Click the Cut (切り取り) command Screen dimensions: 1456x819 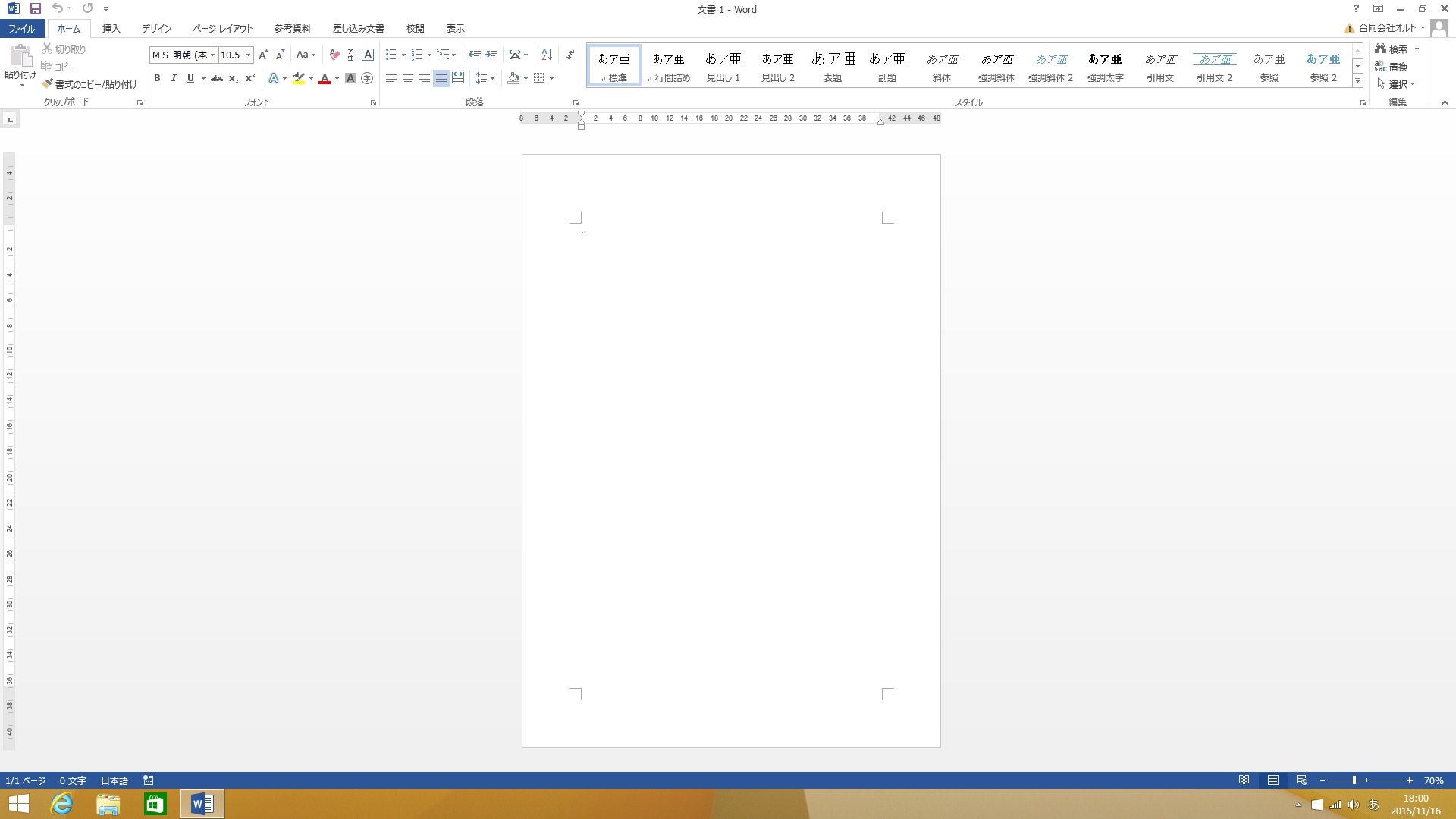[x=64, y=49]
